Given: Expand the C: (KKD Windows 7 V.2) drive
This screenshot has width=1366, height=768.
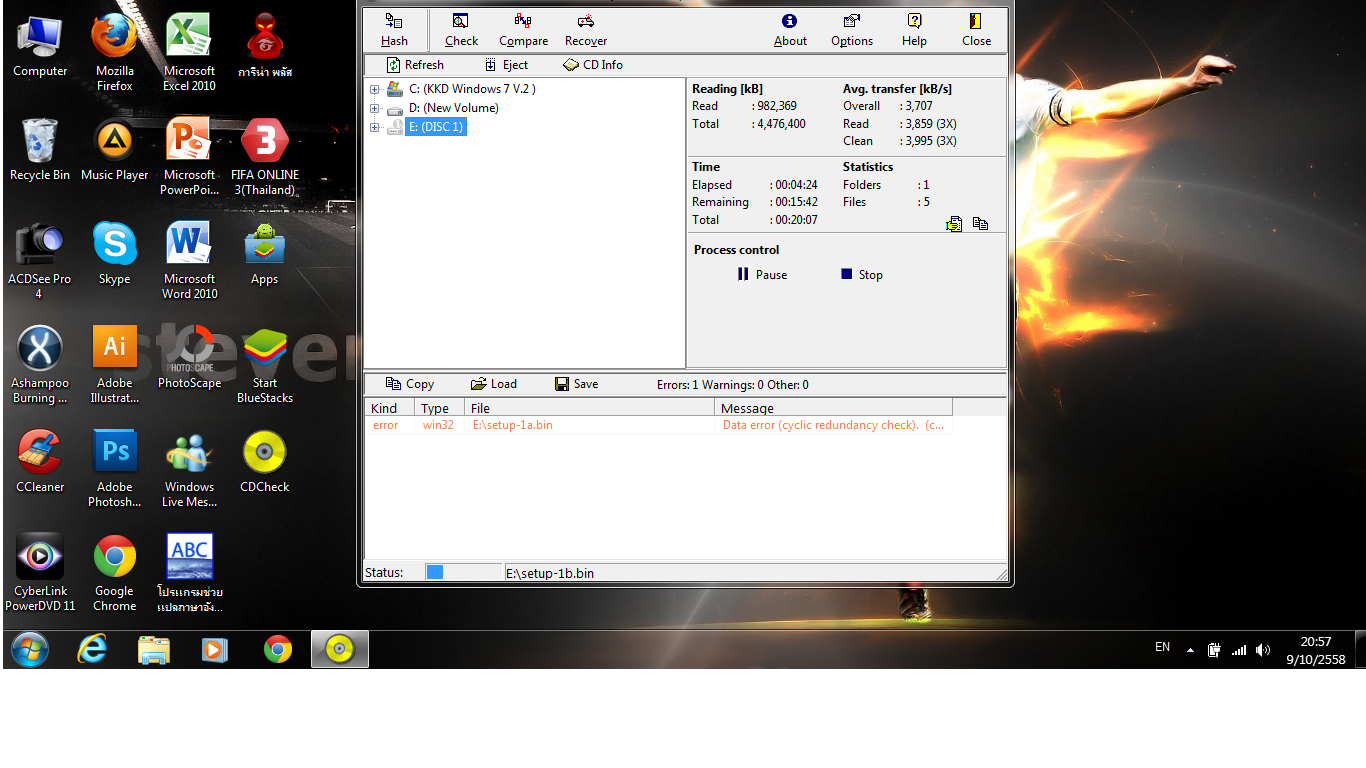Looking at the screenshot, I should [374, 90].
